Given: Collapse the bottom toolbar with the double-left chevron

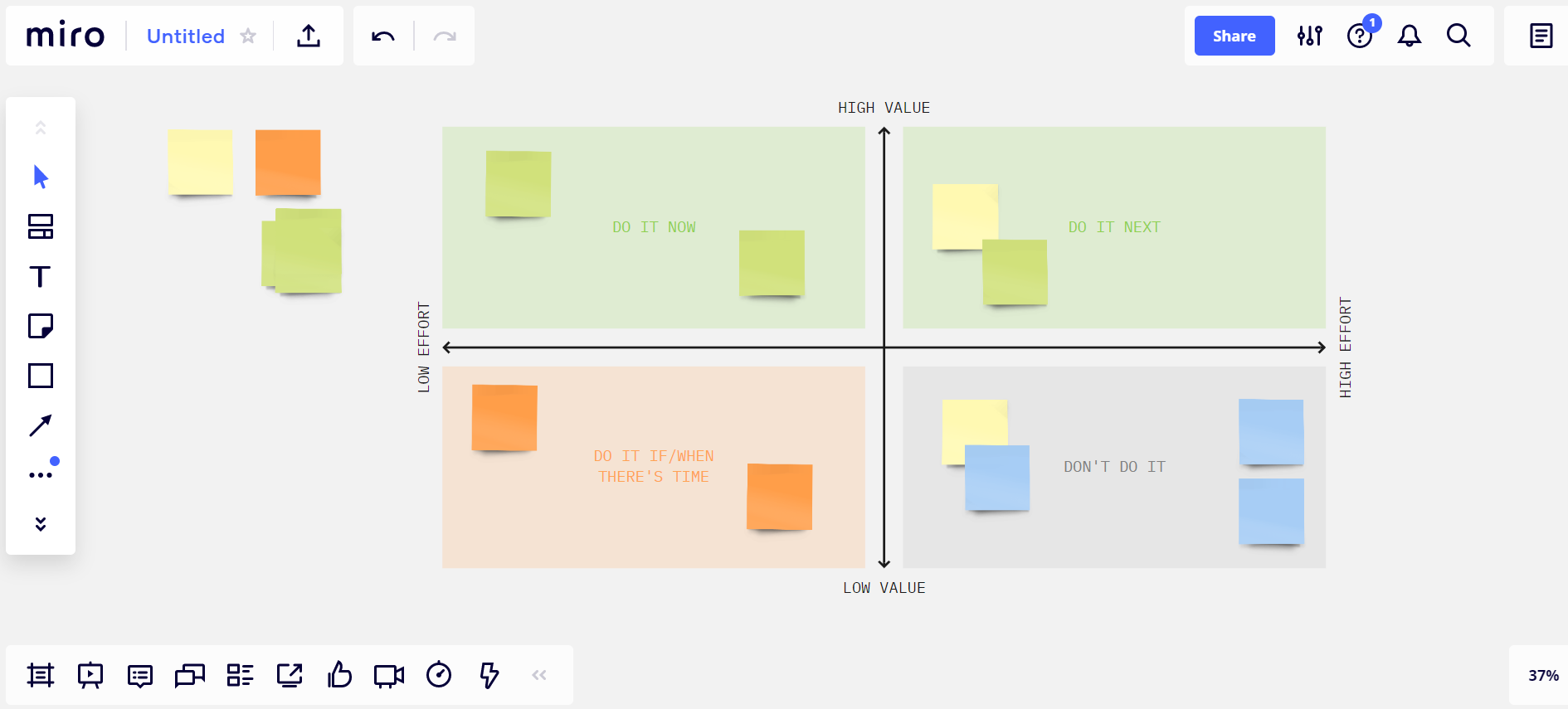Looking at the screenshot, I should 539,675.
